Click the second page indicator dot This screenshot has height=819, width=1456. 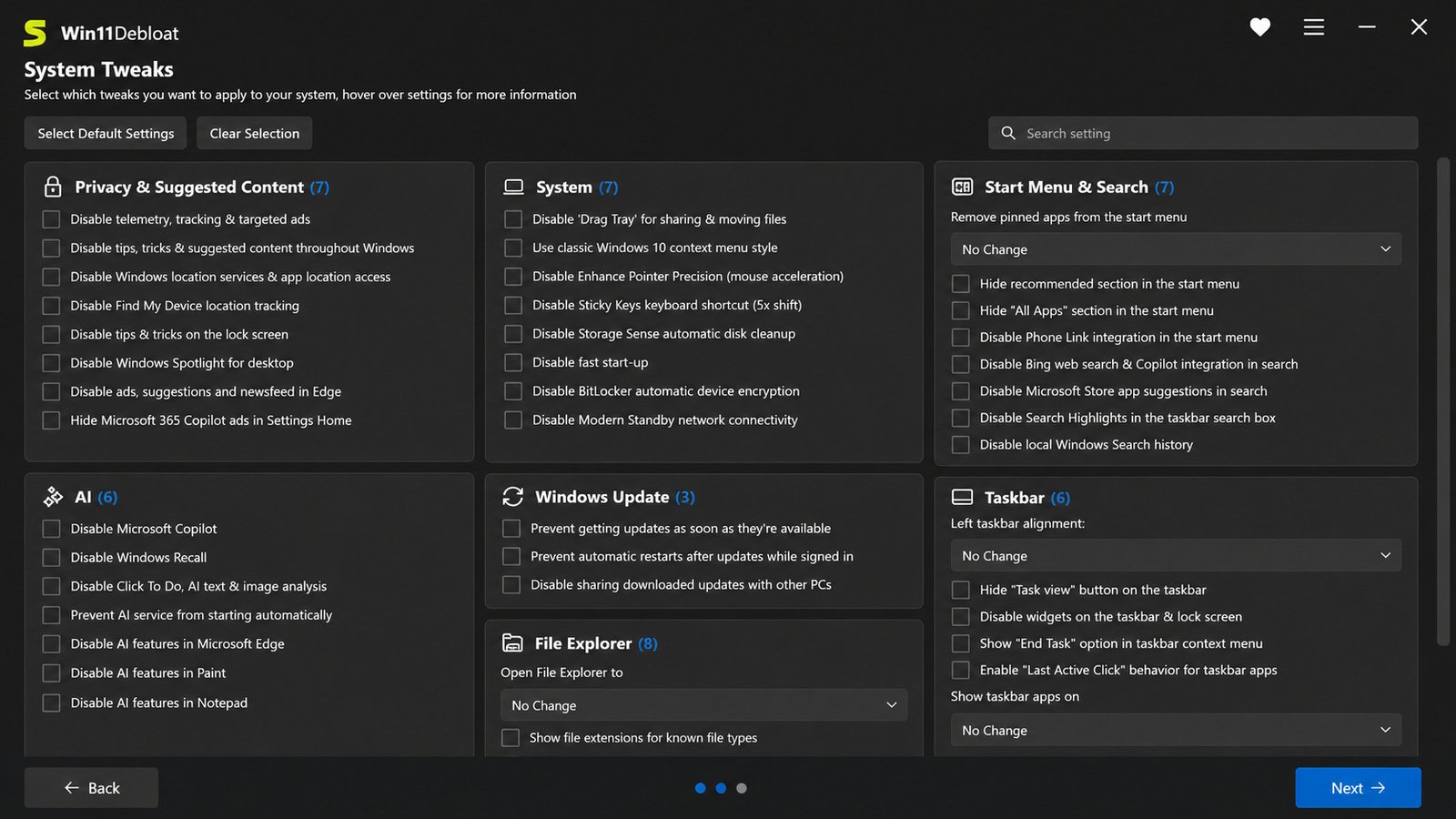[x=721, y=788]
